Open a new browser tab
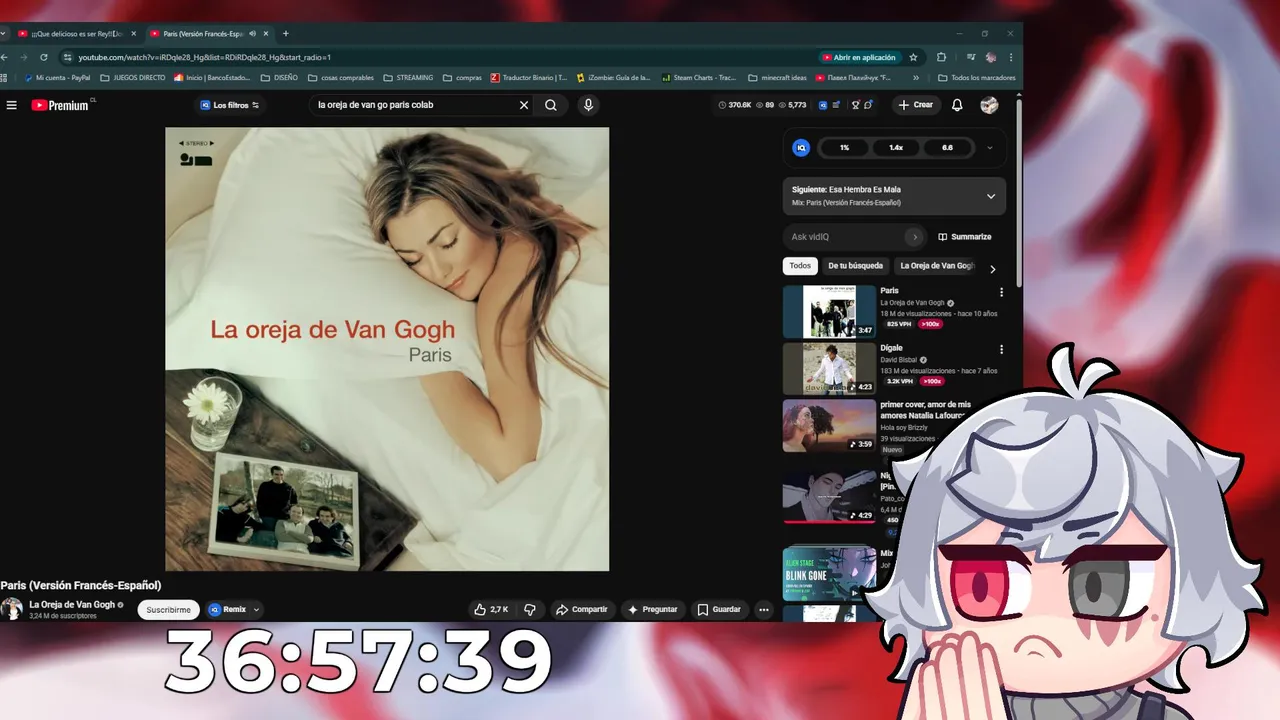The width and height of the screenshot is (1280, 720). pos(286,33)
